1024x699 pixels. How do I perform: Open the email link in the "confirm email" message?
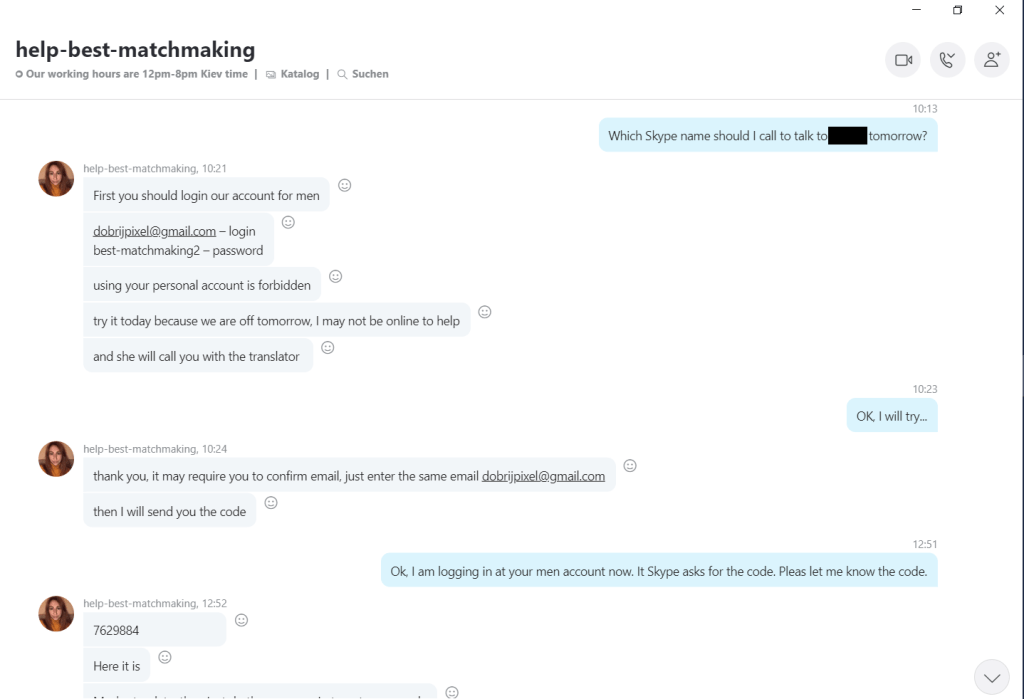(x=543, y=476)
